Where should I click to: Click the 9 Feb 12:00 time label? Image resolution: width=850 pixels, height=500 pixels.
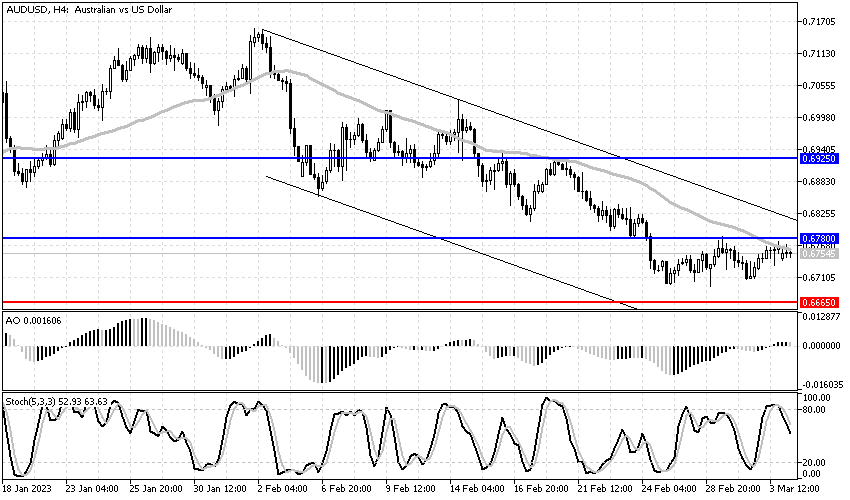click(410, 489)
